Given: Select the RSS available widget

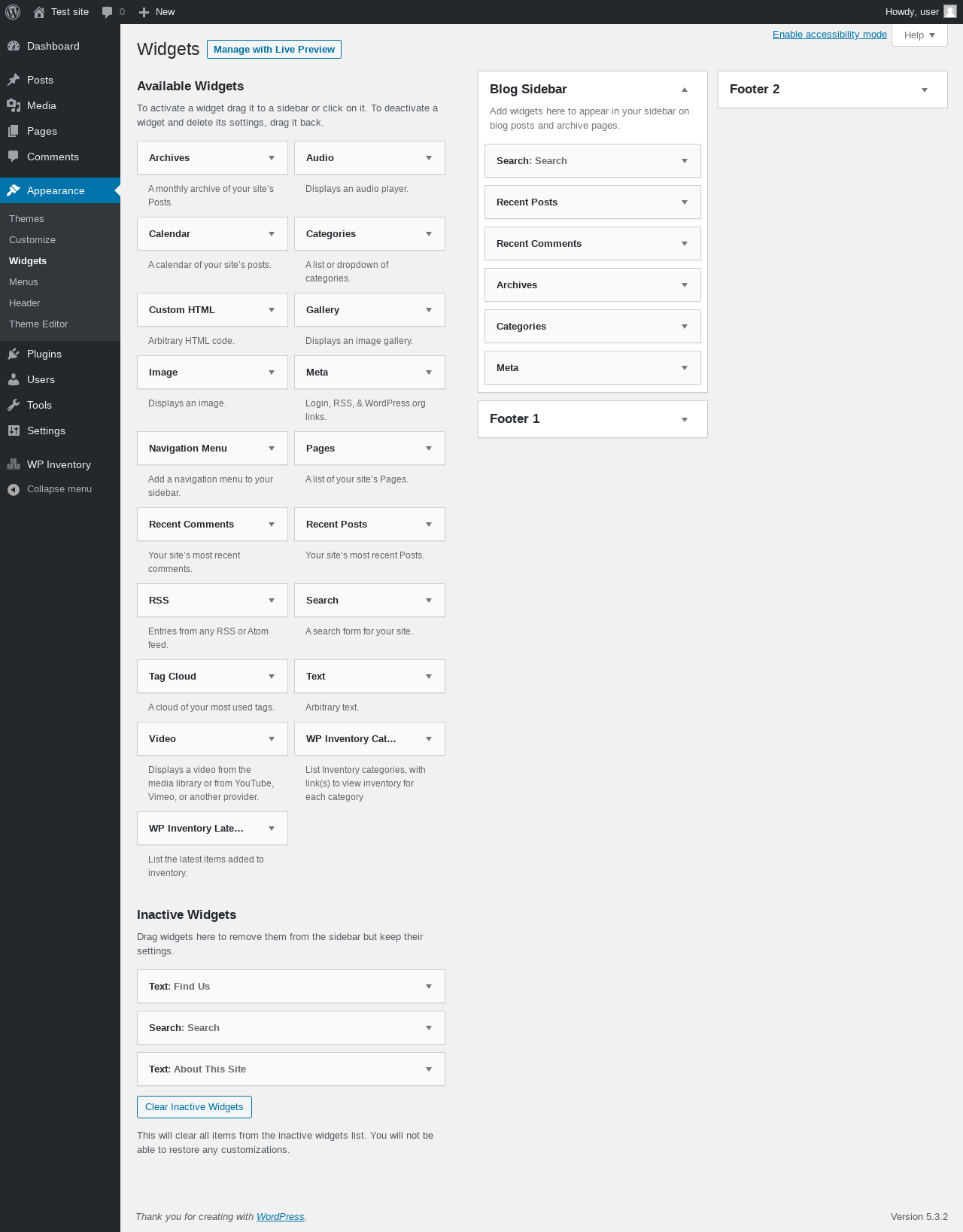Looking at the screenshot, I should click(212, 601).
